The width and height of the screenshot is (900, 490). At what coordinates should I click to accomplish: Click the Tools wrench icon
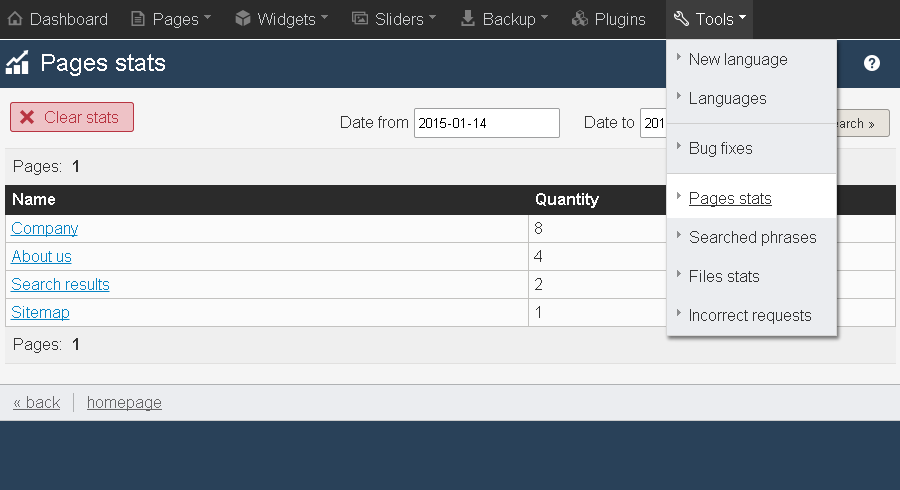click(681, 19)
